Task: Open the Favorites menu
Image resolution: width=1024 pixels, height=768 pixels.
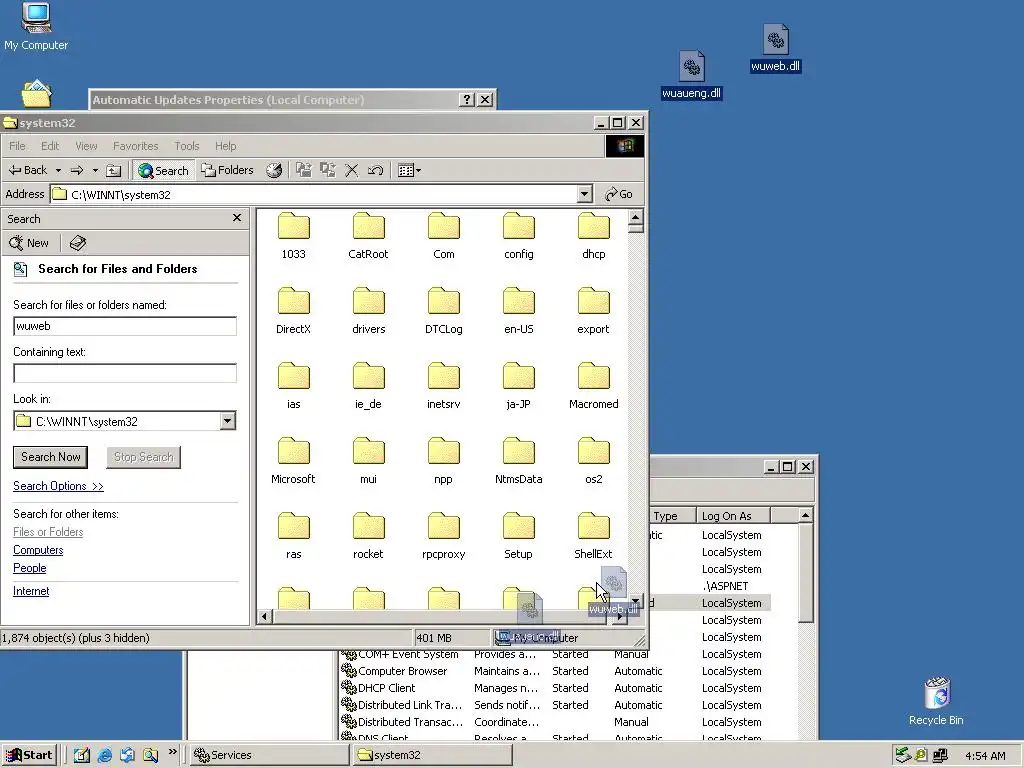Action: (x=135, y=146)
